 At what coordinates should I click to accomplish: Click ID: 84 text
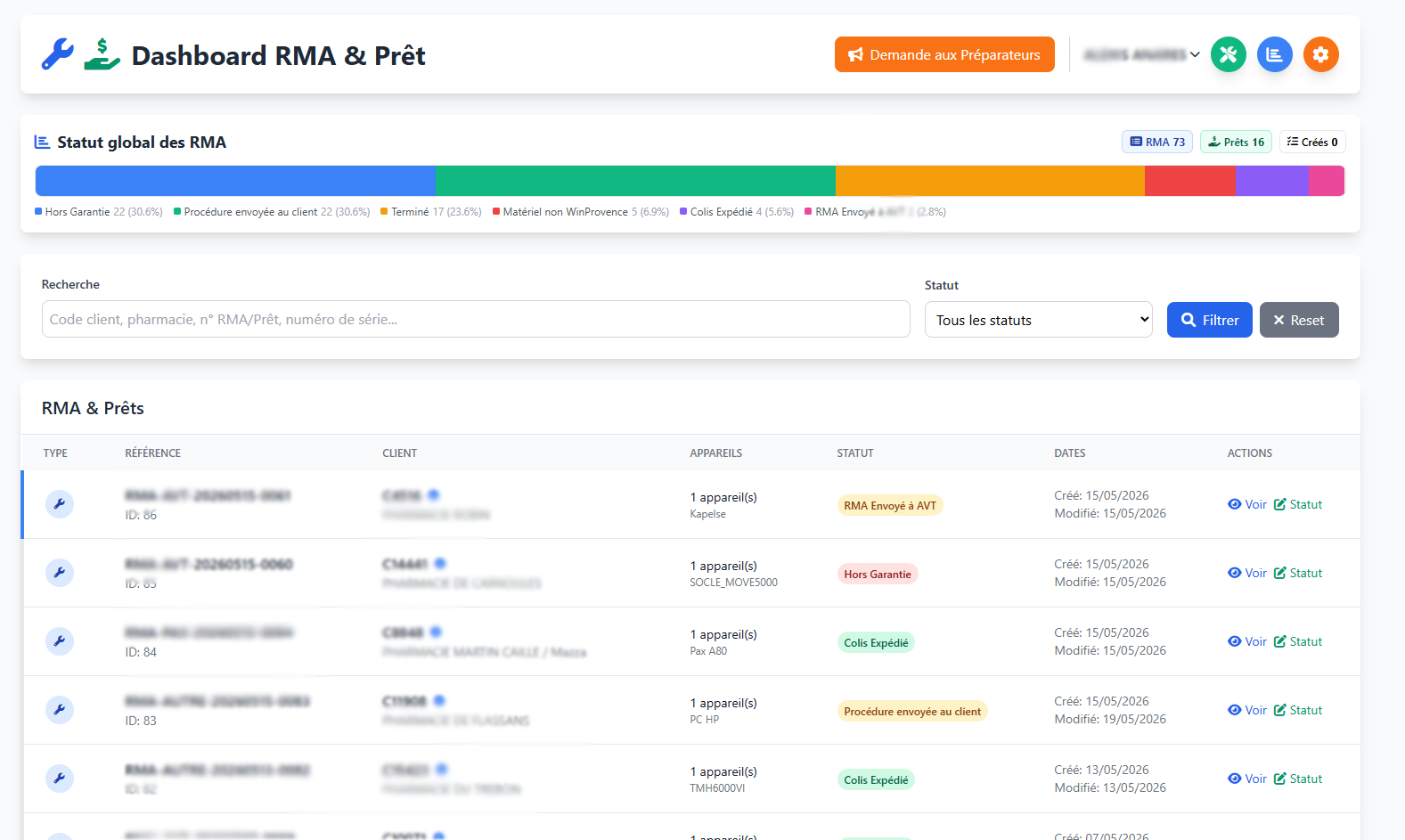(141, 652)
